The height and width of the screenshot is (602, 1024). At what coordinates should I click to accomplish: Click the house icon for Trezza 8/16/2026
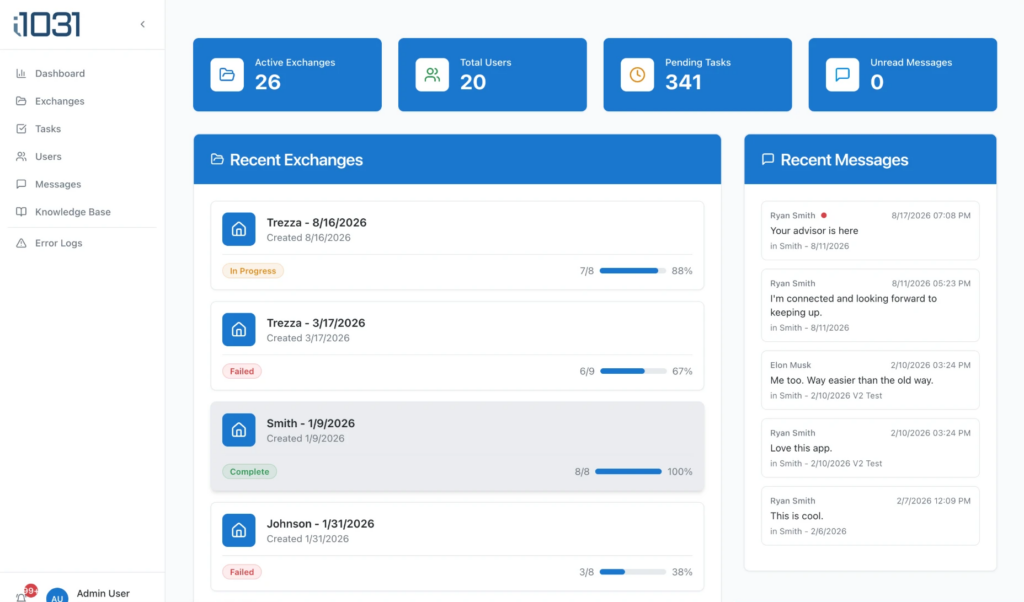coord(238,229)
